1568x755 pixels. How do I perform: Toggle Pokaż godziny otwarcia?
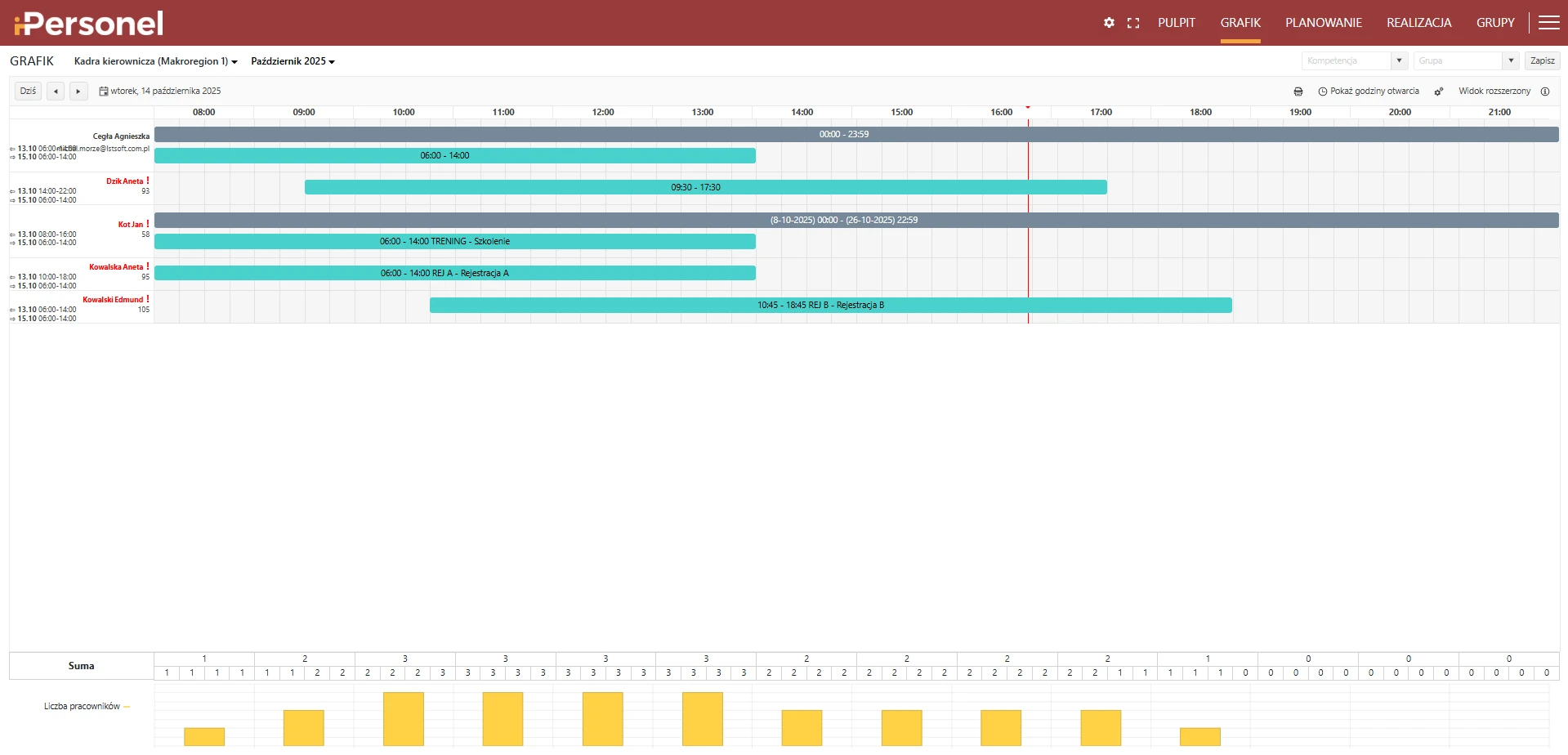(1369, 92)
